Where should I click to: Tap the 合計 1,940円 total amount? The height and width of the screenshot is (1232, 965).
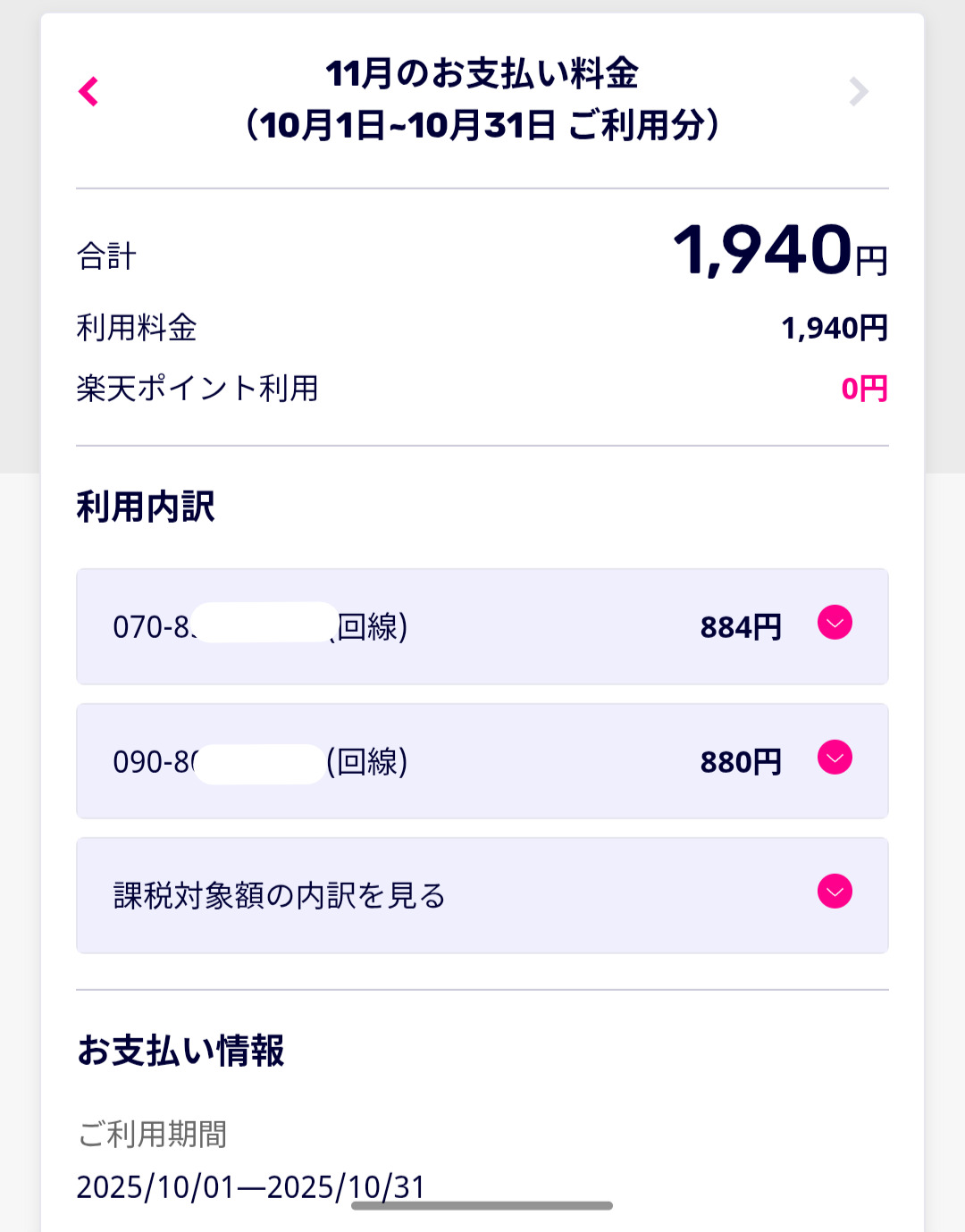(779, 251)
